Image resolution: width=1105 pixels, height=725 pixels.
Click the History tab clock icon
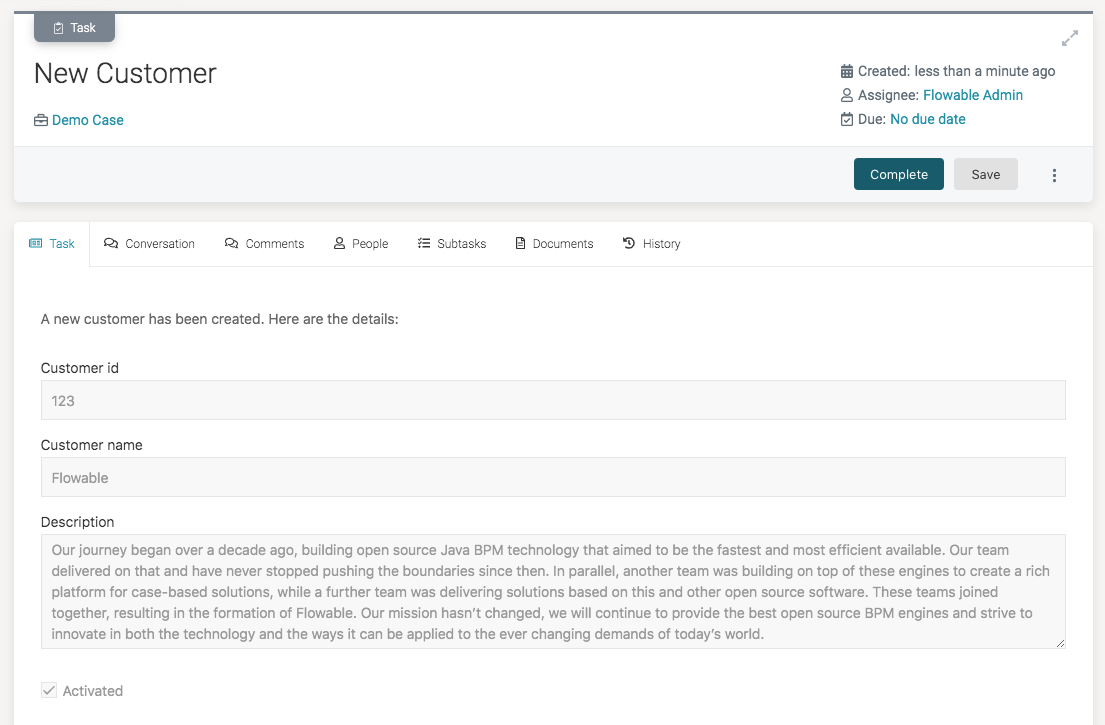pos(629,243)
